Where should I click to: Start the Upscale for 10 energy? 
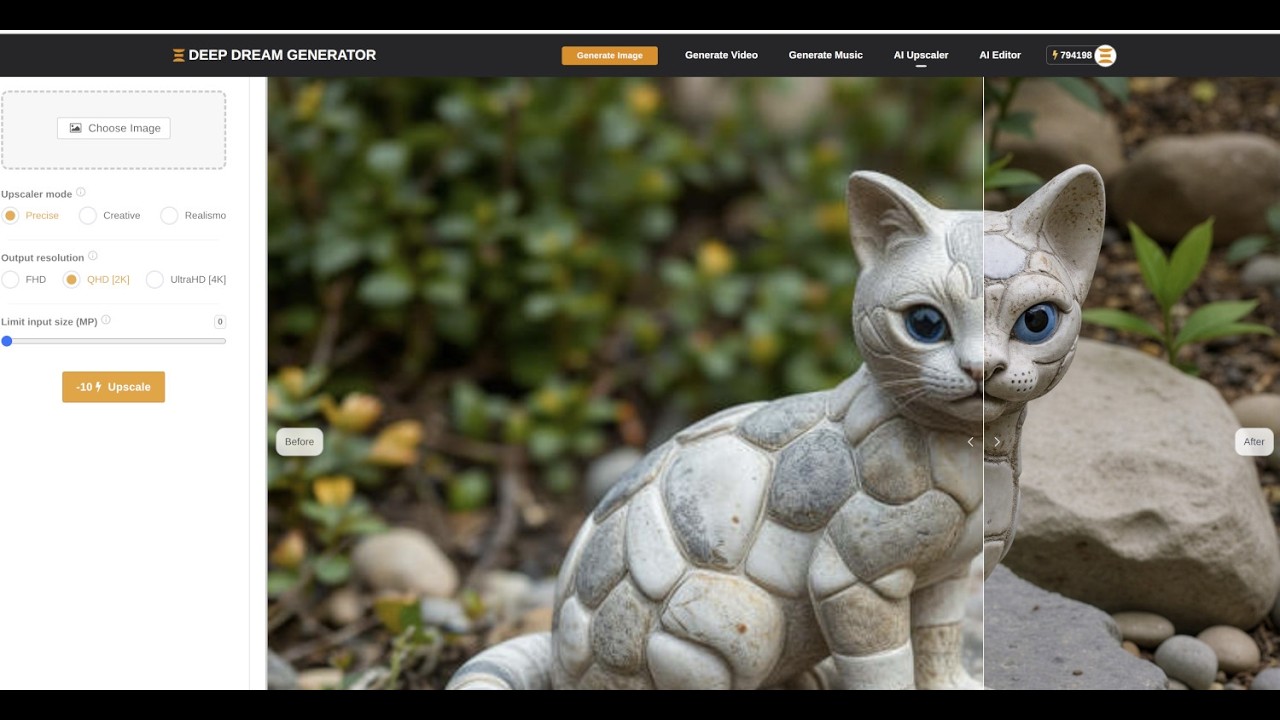(x=113, y=387)
